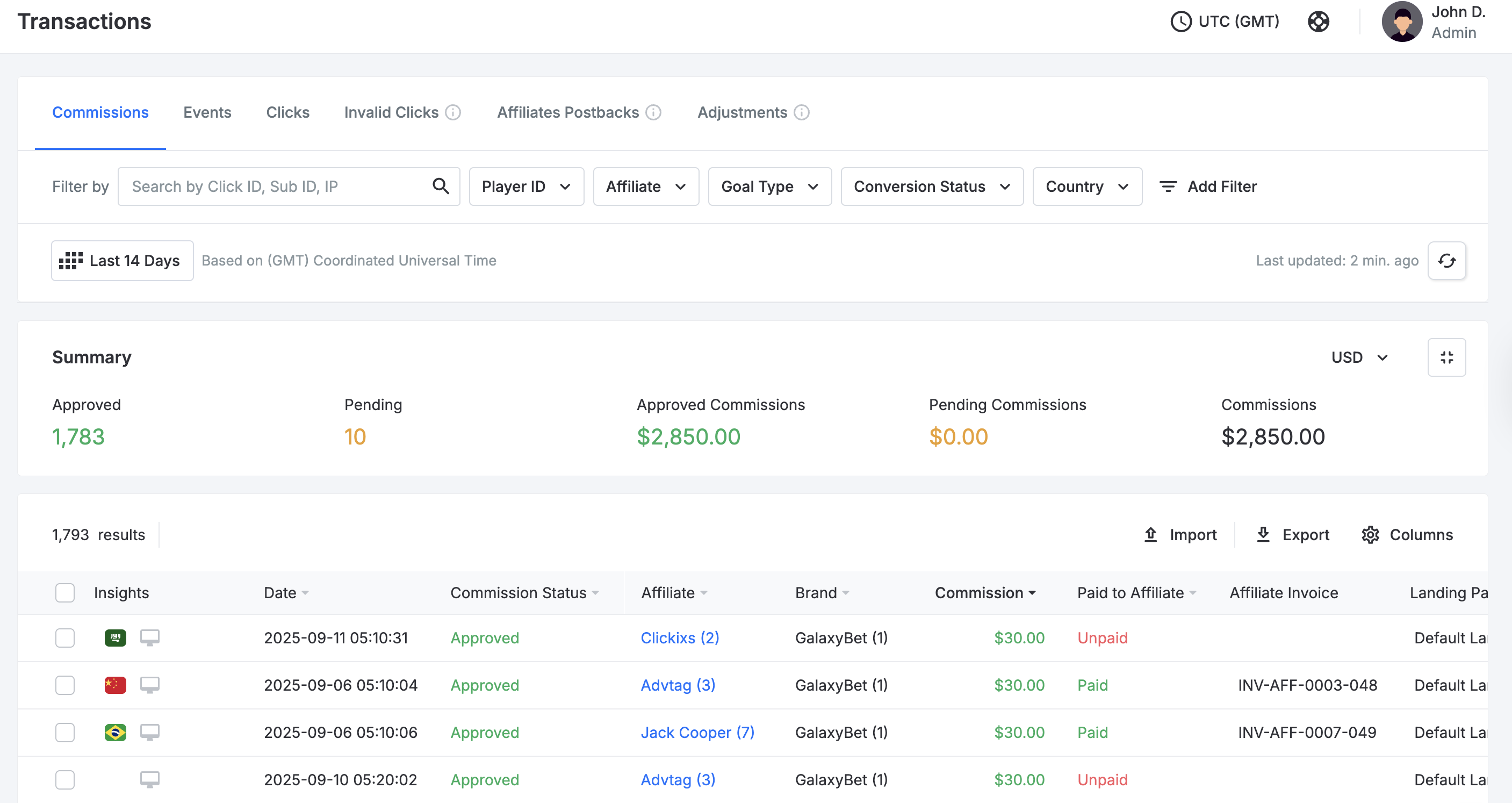Open the USD currency dropdown
This screenshot has width=1512, height=803.
point(1359,357)
